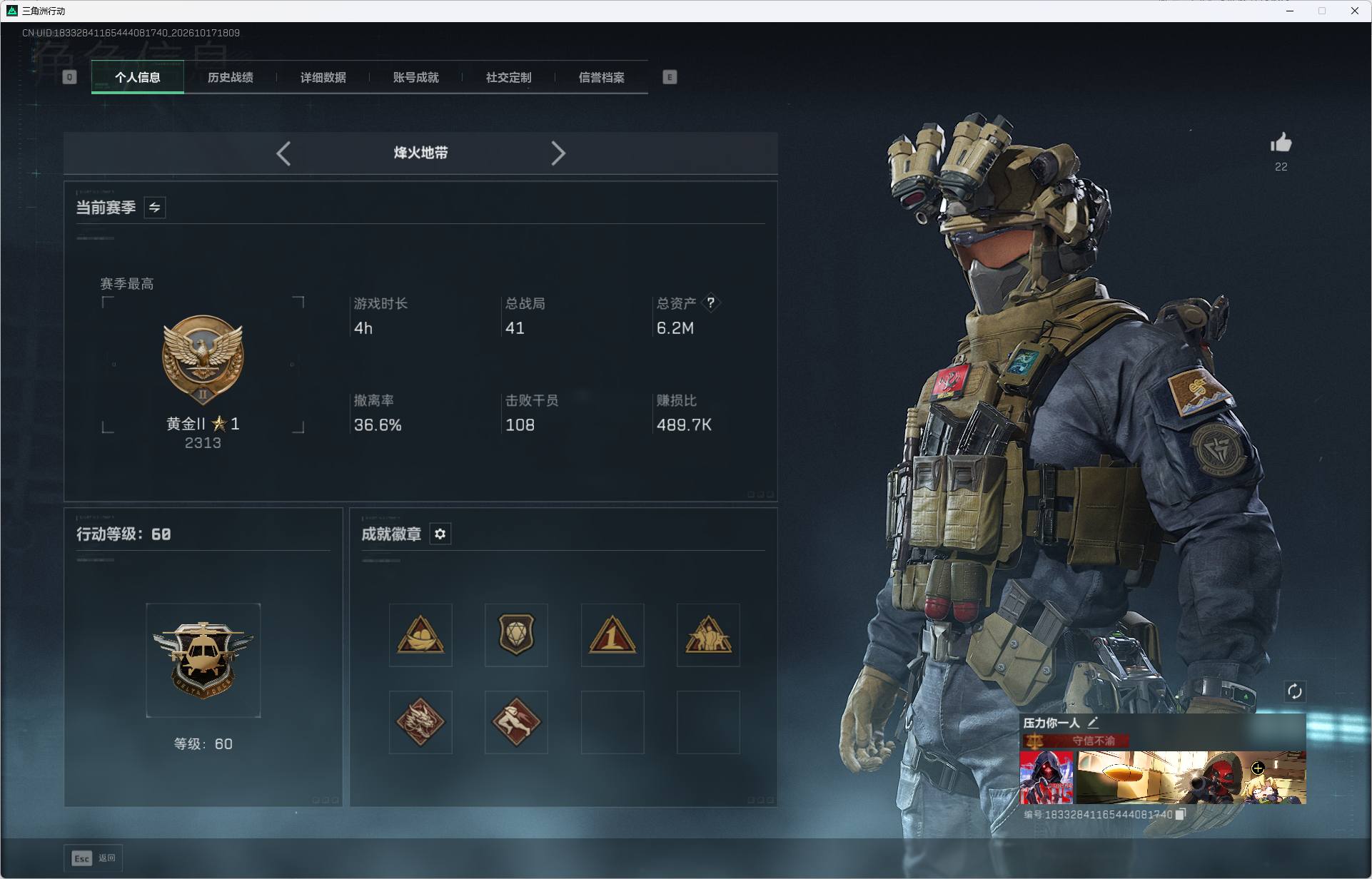The image size is (1372, 879).
Task: Click the 守信不渝 reputation title badge
Action: [1076, 741]
